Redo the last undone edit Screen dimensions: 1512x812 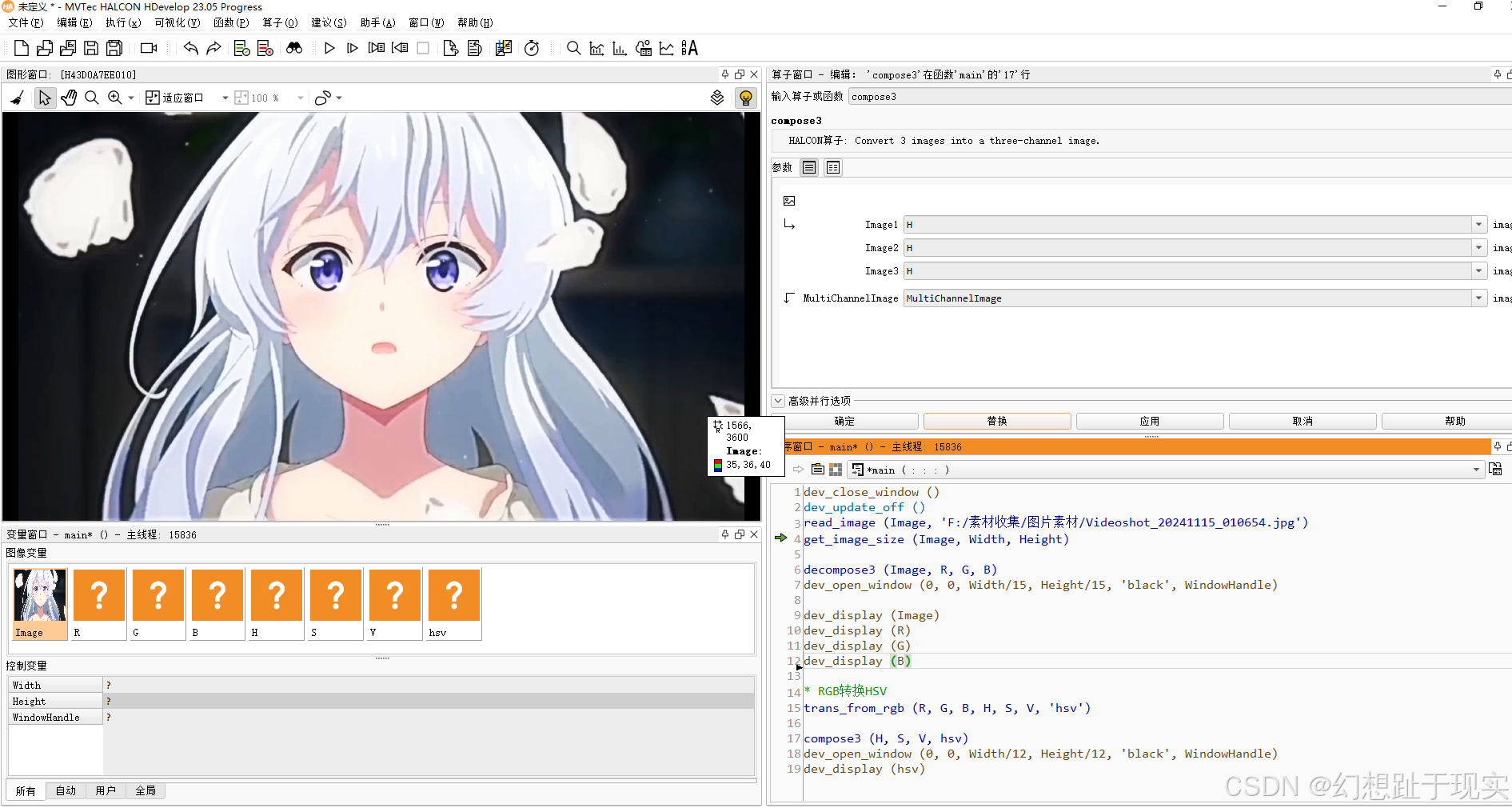tap(213, 48)
